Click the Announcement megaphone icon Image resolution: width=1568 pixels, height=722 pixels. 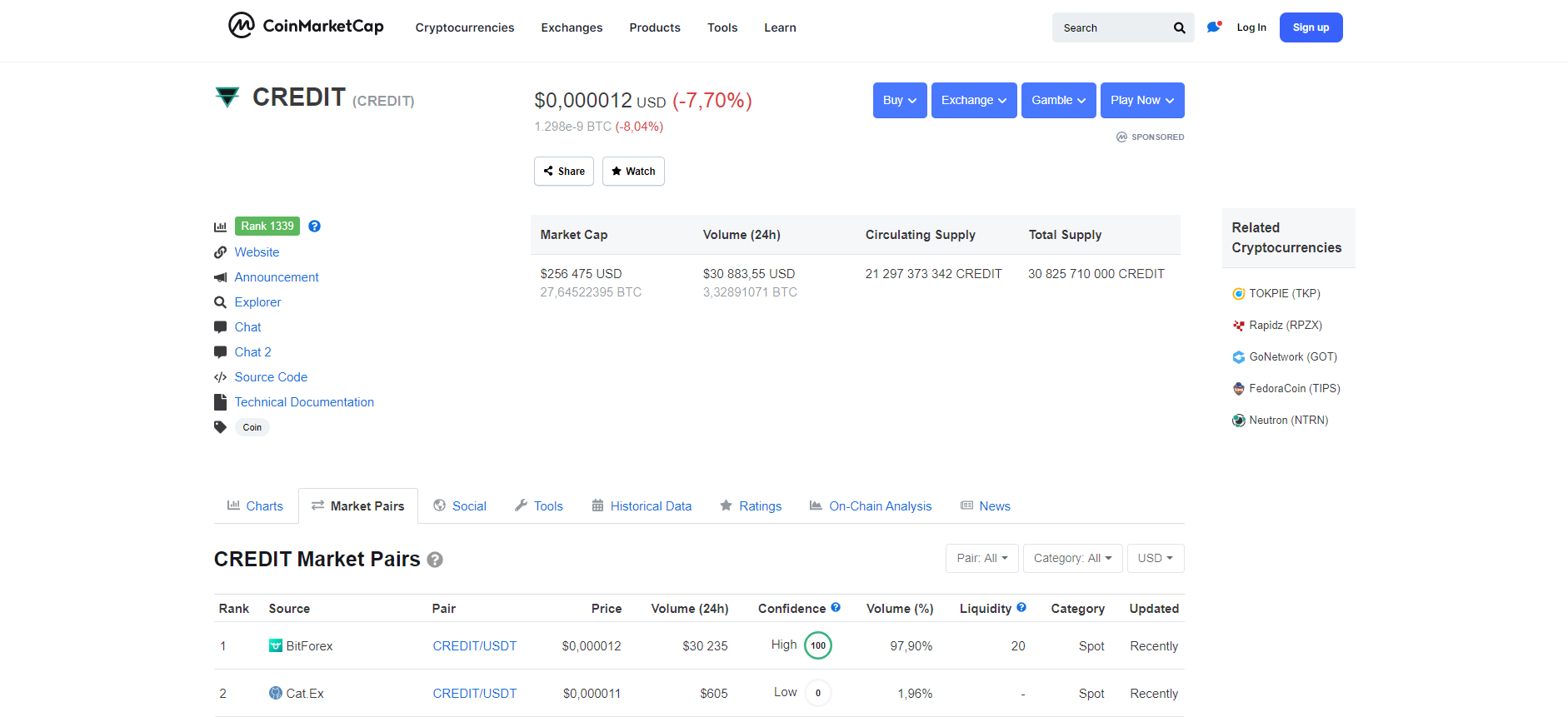pyautogui.click(x=220, y=277)
